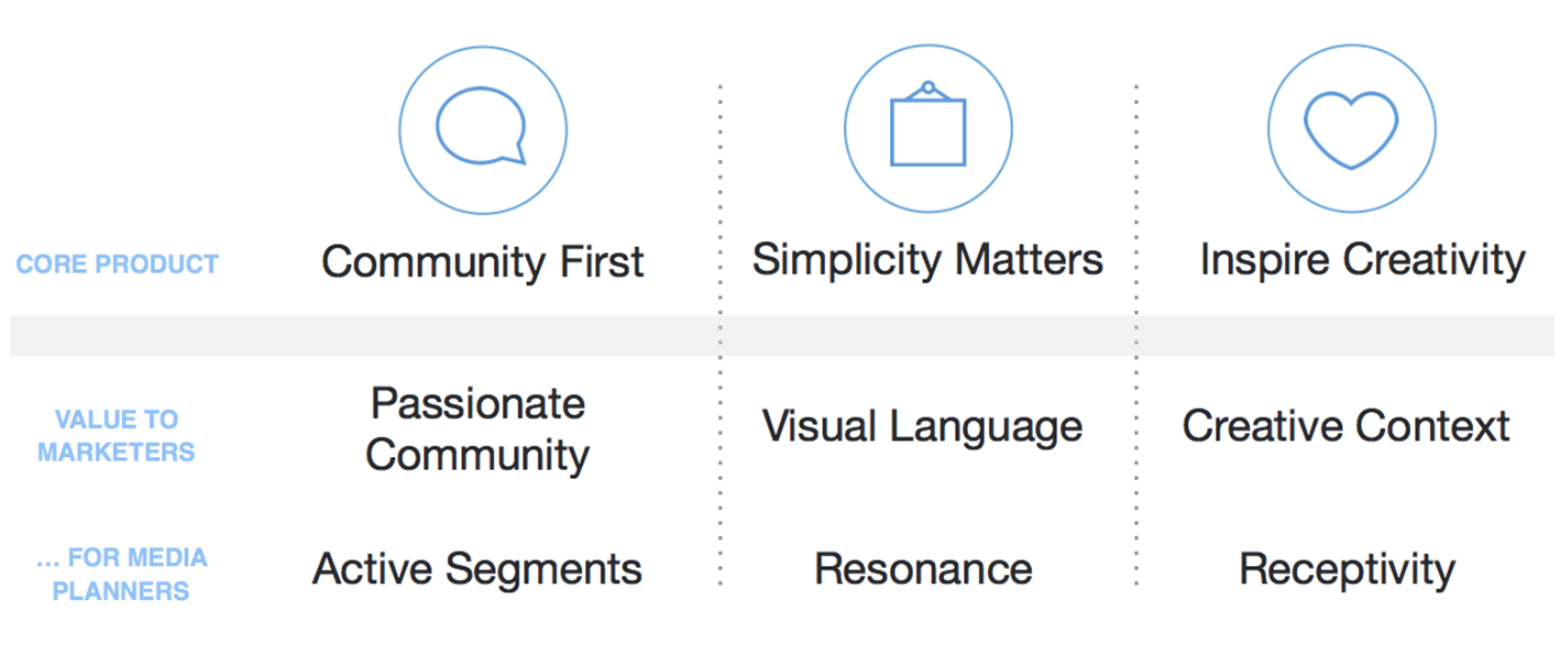Click the picture frame icon
1568x666 pixels.
pyautogui.click(x=928, y=124)
